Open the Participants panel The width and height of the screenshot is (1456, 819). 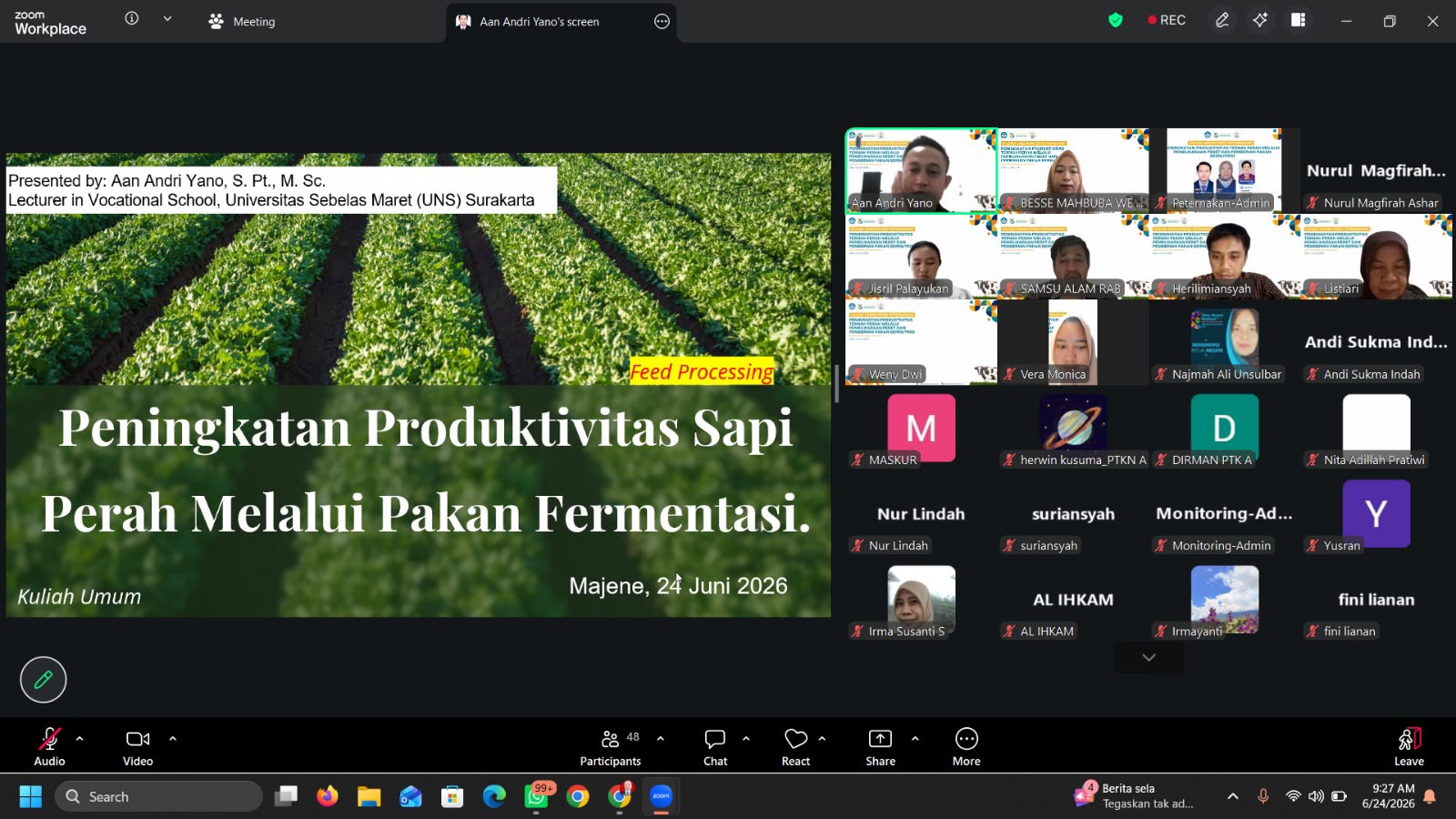[611, 746]
